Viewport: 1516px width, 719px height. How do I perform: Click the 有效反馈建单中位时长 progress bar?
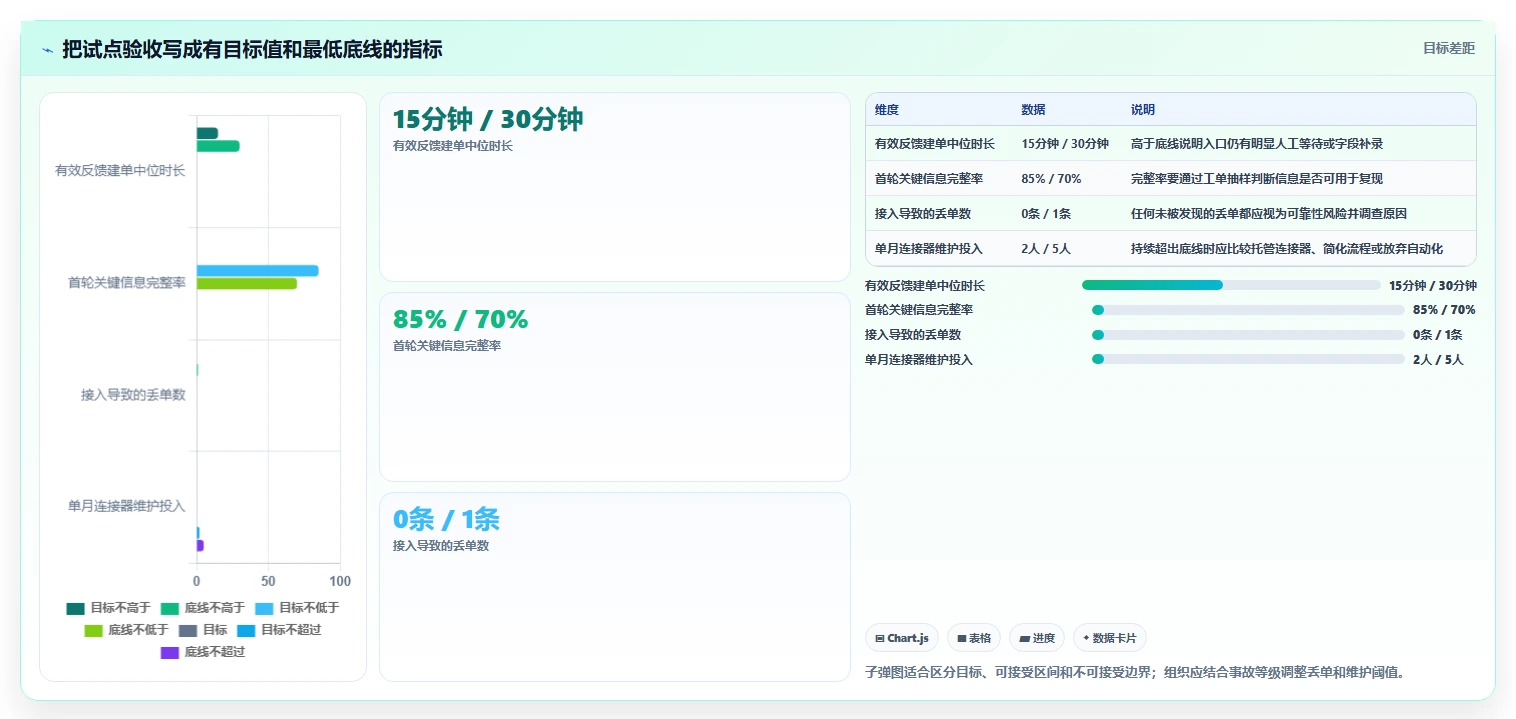tap(1231, 285)
